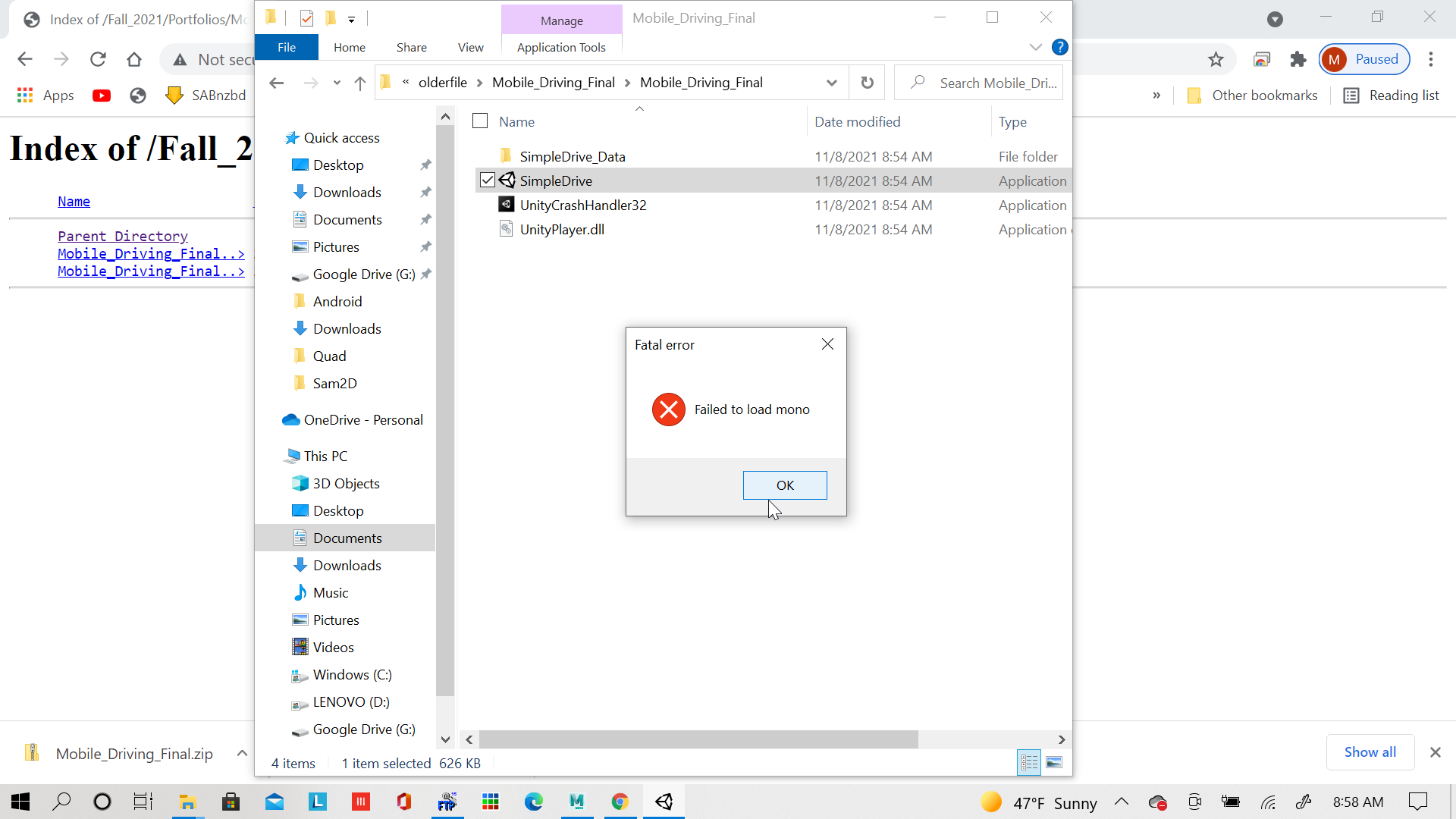Bookmark the page with the star icon
This screenshot has height=819, width=1456.
point(1216,59)
